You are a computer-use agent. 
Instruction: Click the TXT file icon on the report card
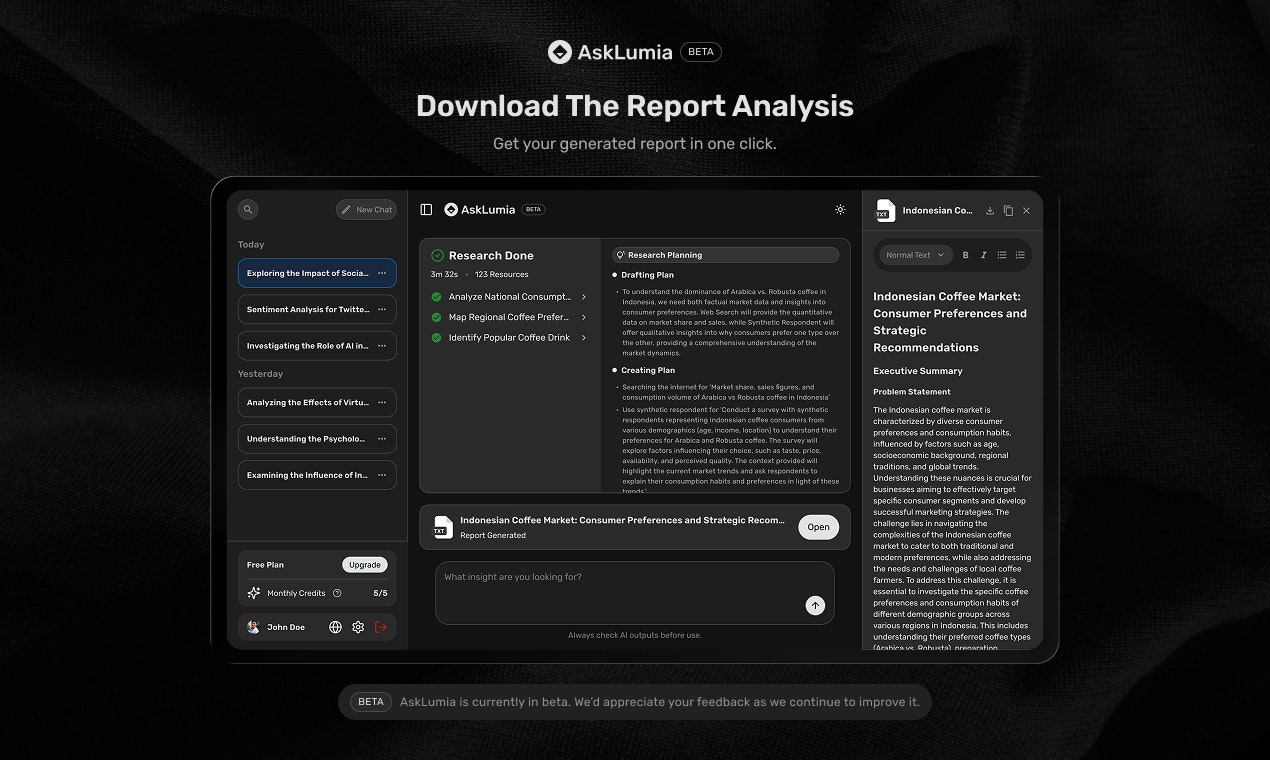click(442, 527)
